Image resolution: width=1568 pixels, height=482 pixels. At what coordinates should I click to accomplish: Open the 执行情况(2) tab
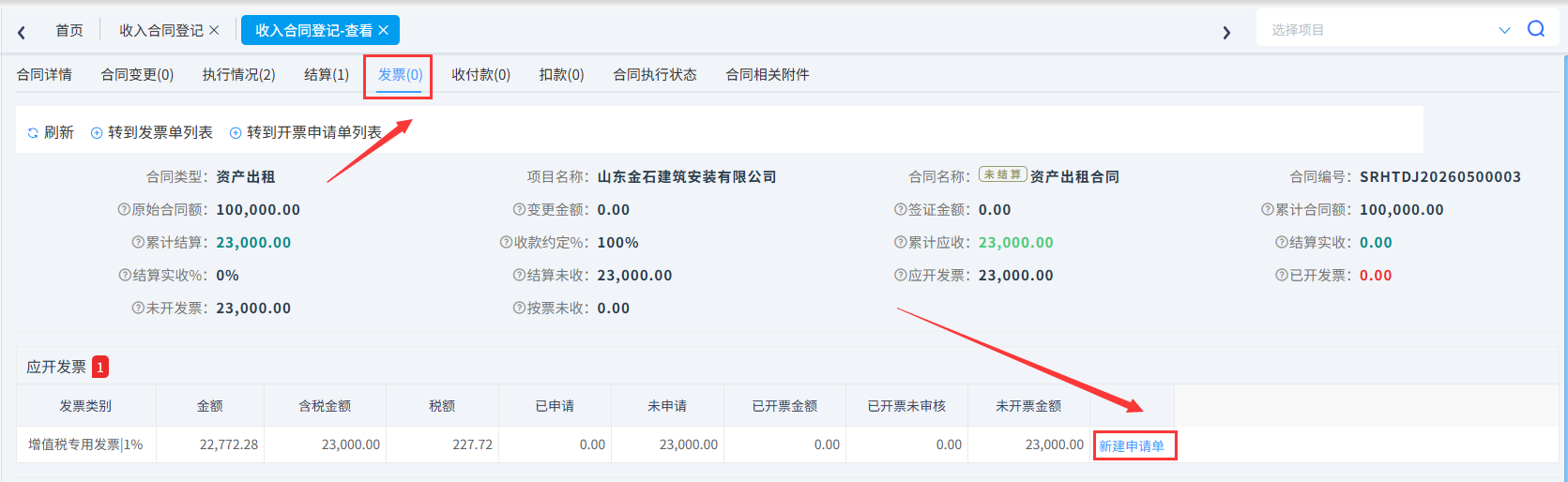[238, 75]
